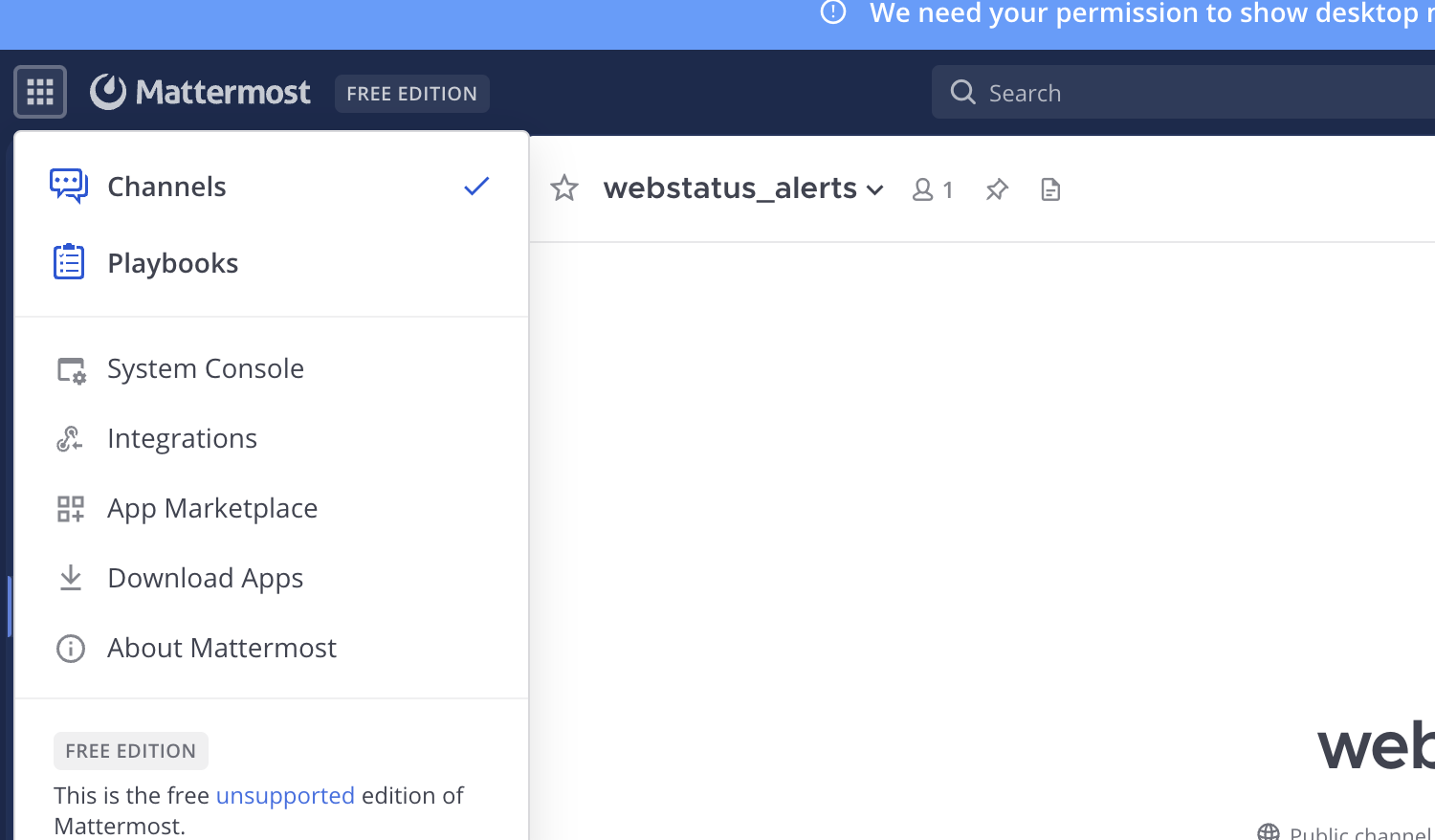1435x840 pixels.
Task: Go to Integrations
Action: pyautogui.click(x=182, y=438)
